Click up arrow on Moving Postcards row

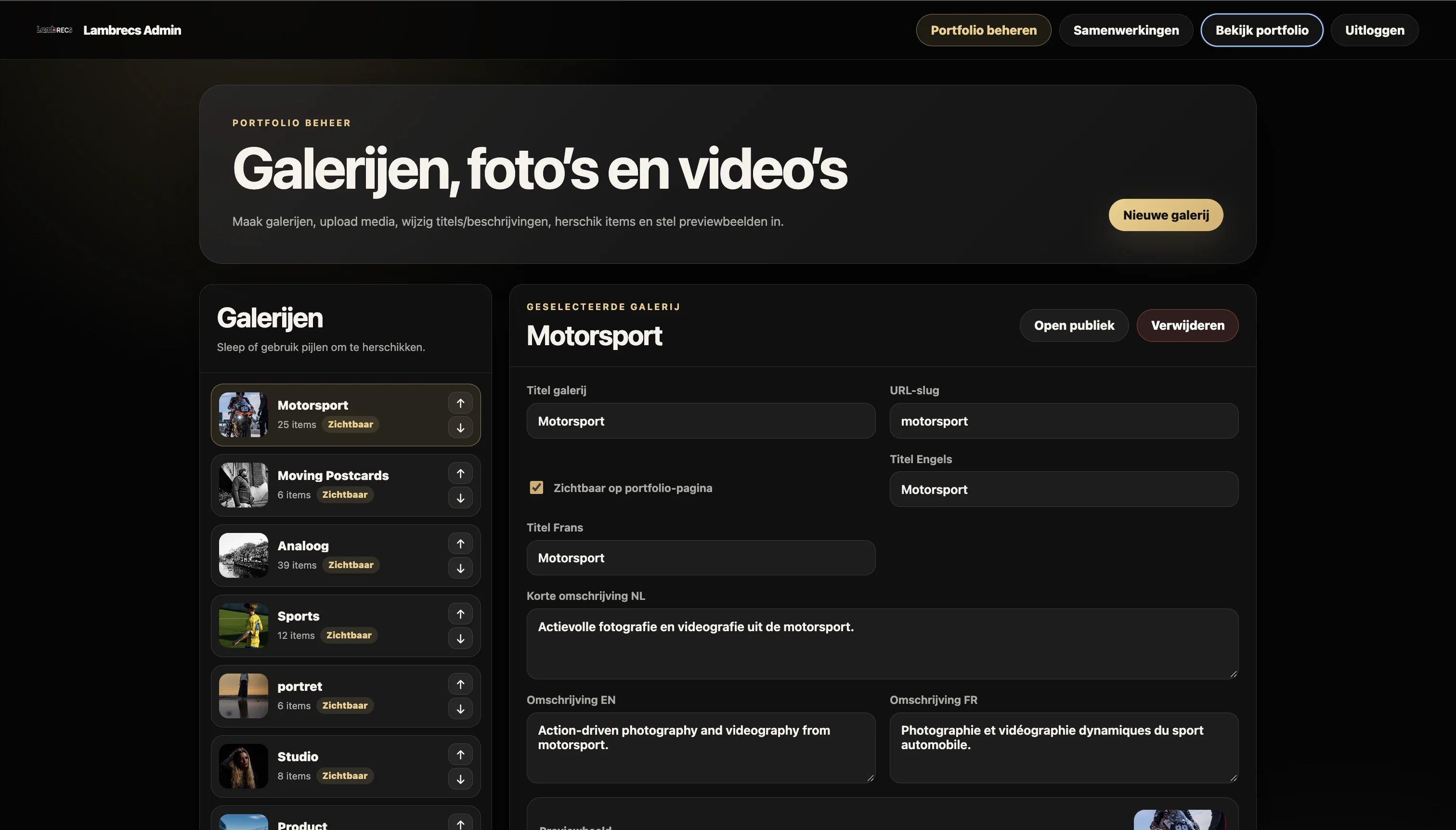(460, 473)
